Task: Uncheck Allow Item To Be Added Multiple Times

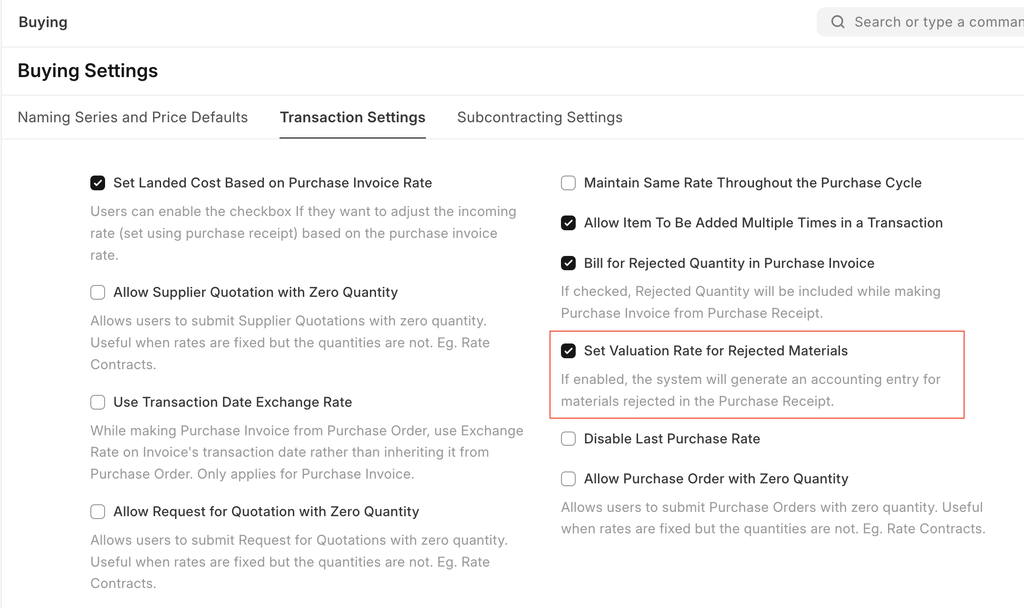Action: point(568,223)
